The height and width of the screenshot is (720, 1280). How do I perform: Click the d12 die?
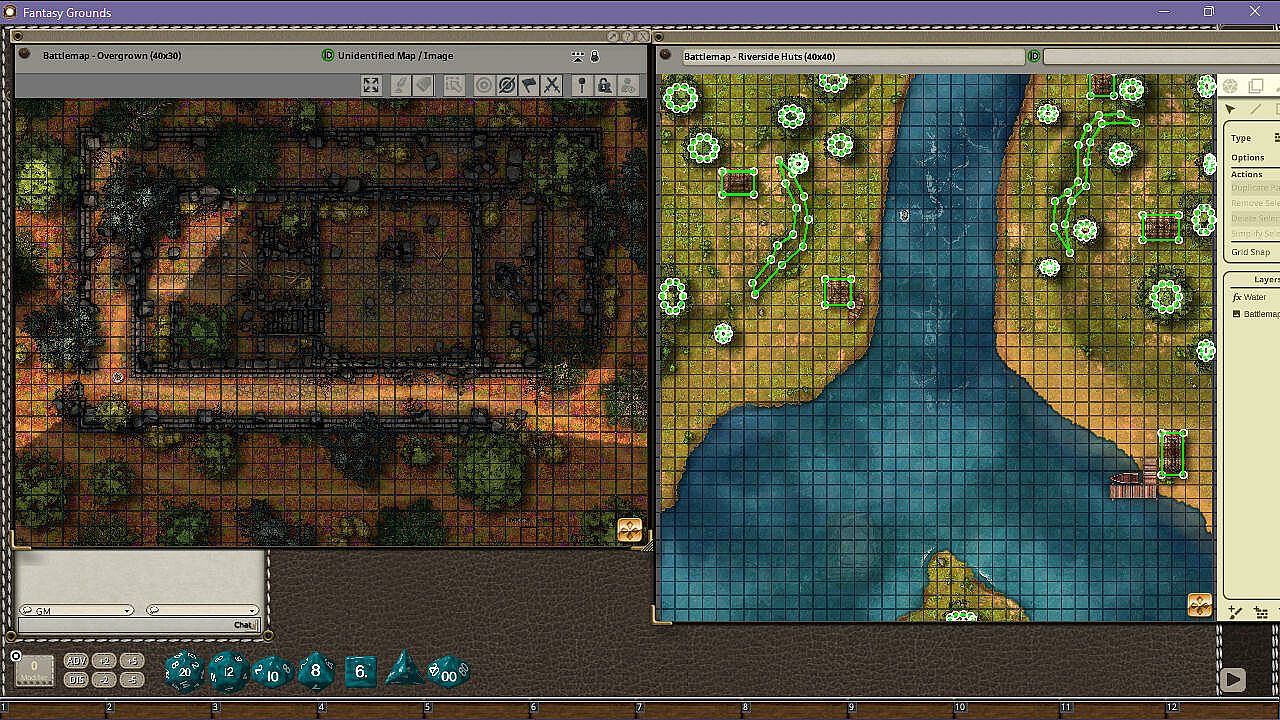(x=228, y=671)
